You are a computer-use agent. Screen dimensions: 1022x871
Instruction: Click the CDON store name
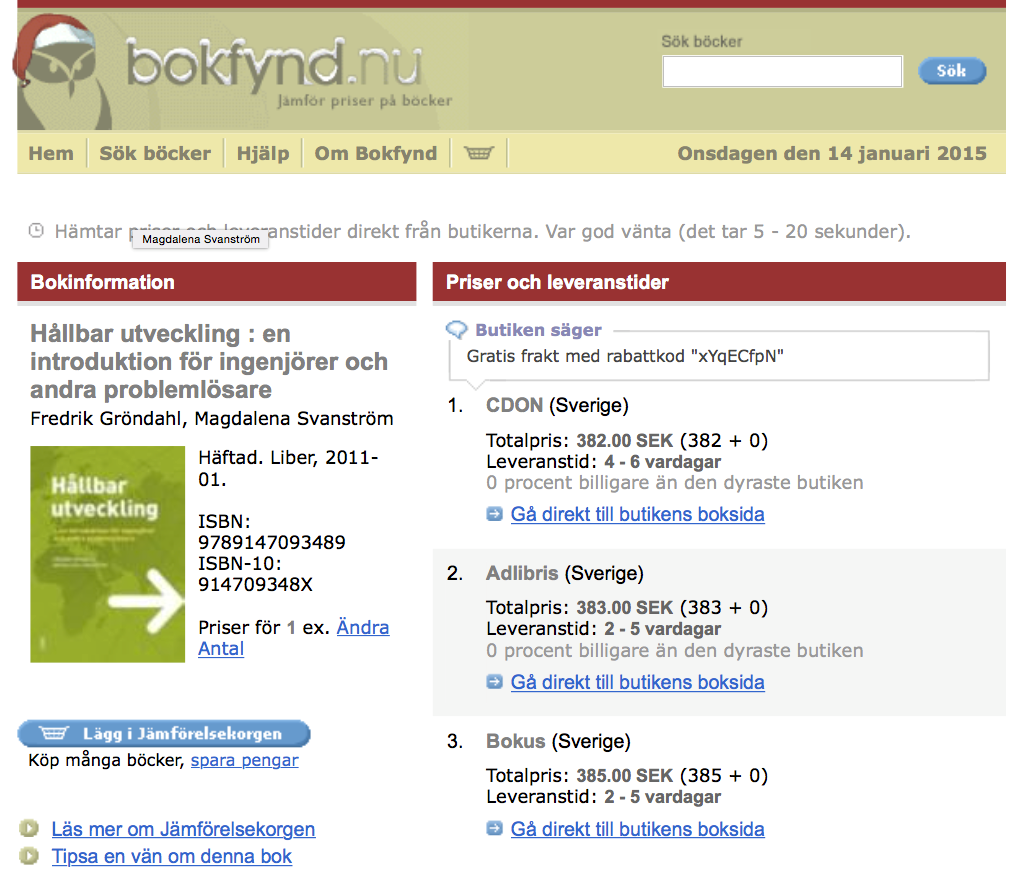(514, 405)
